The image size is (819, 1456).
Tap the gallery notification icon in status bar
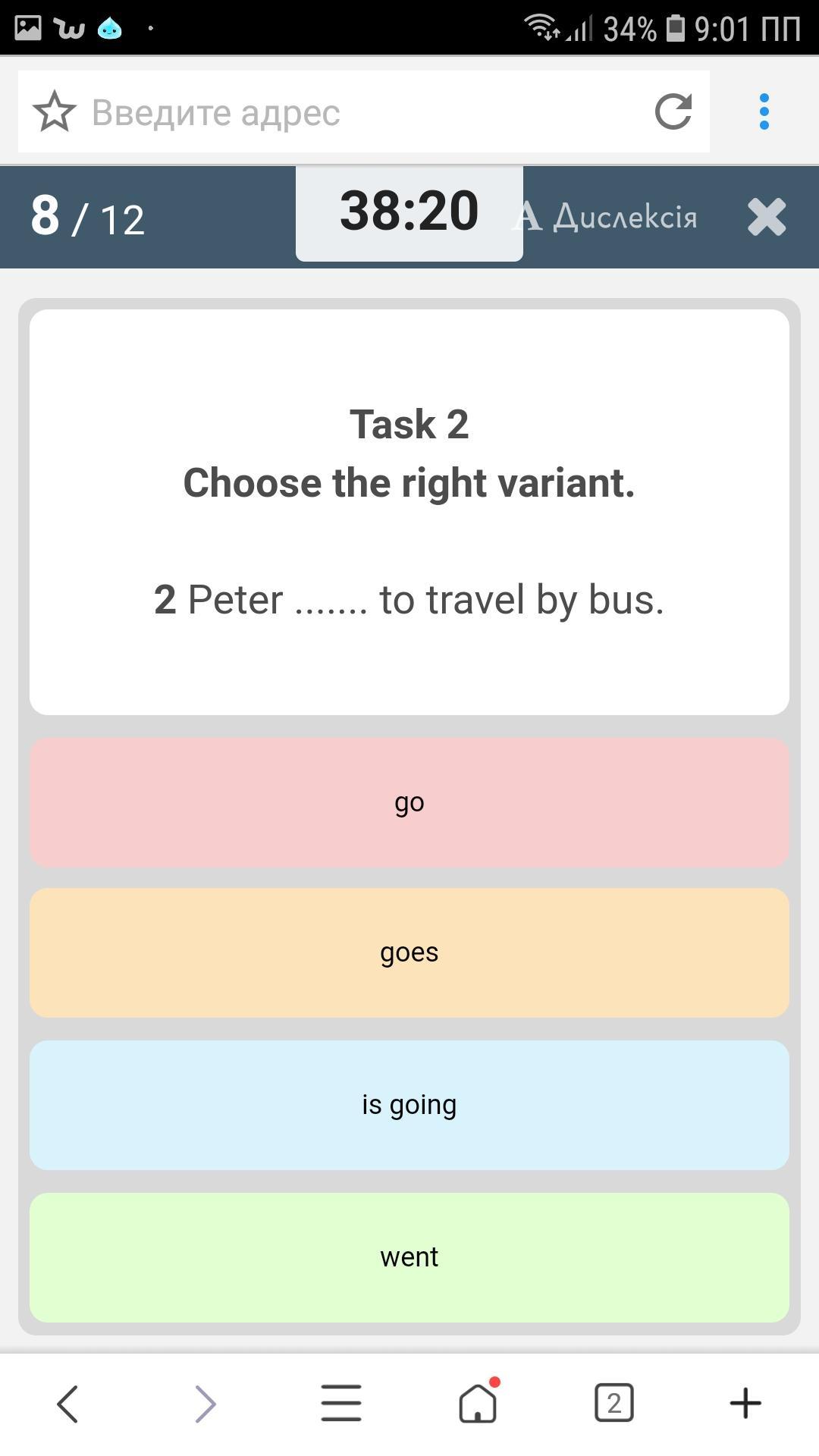point(28,28)
